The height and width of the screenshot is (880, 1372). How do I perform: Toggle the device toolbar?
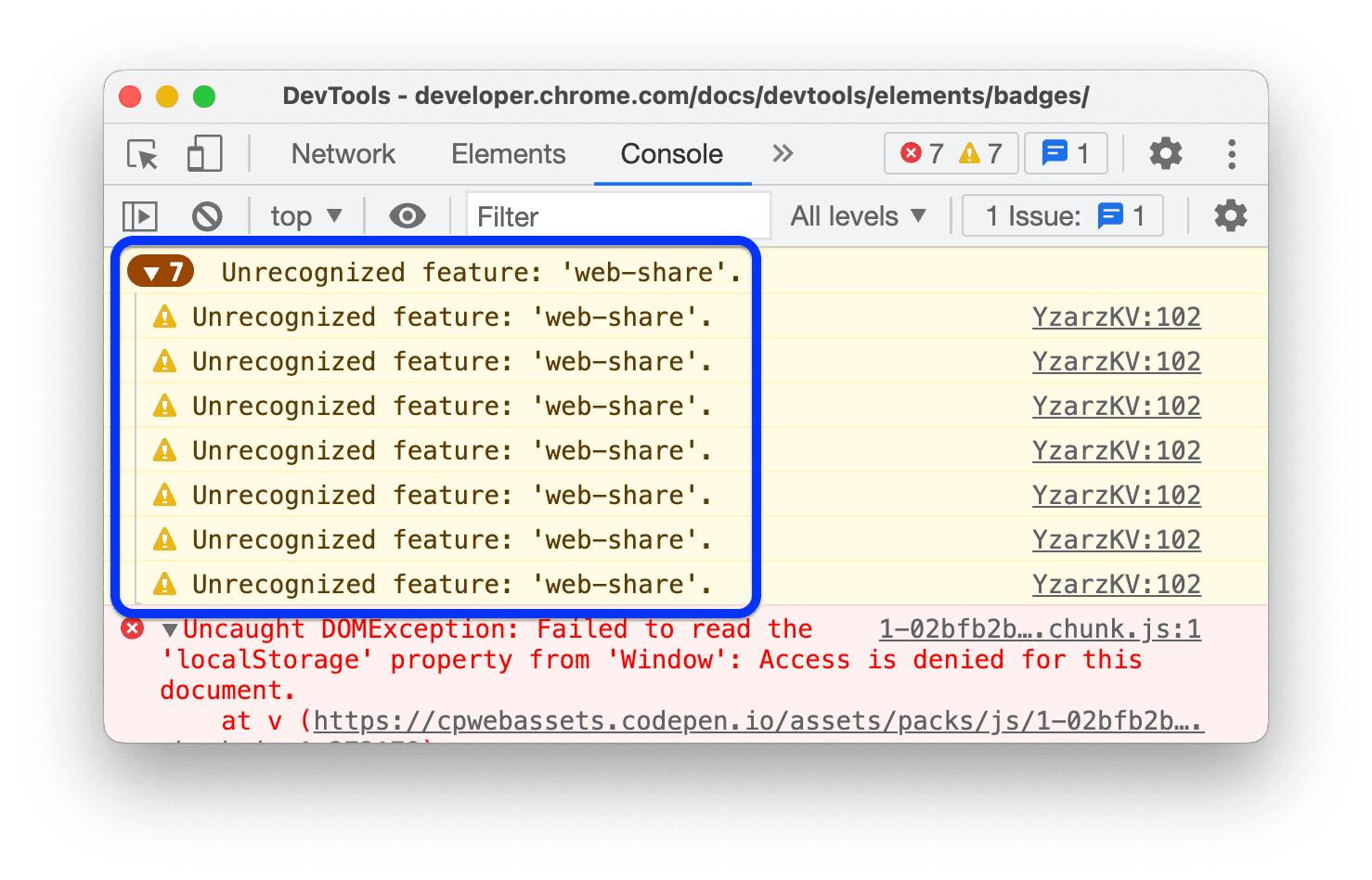point(203,154)
